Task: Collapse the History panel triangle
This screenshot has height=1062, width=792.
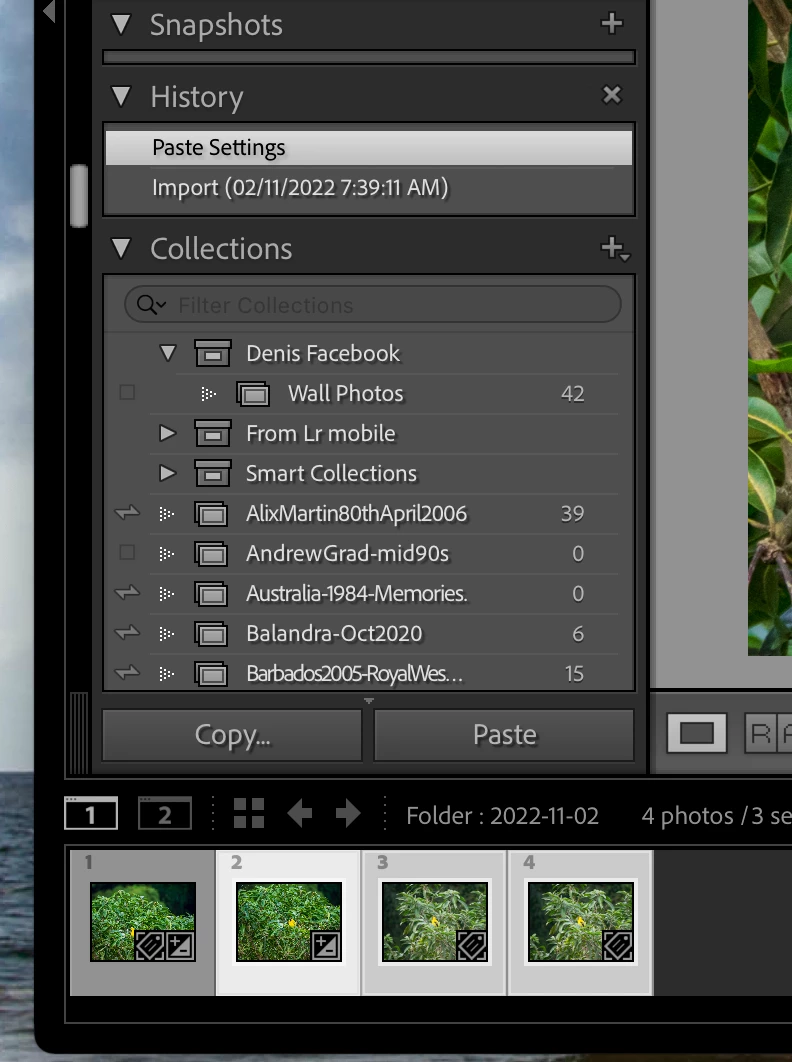Action: tap(121, 96)
